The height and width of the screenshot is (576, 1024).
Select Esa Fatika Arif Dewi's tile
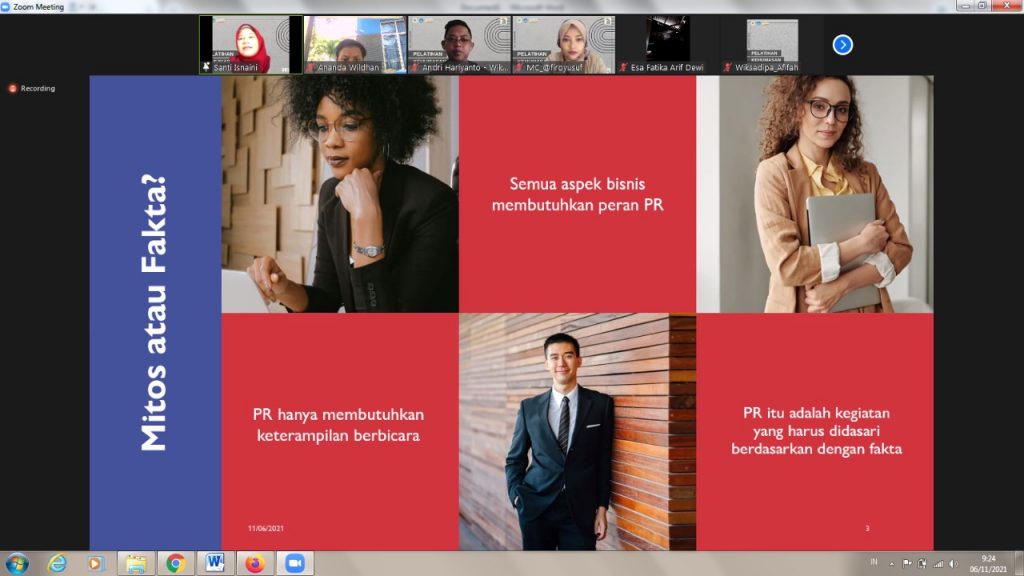click(667, 44)
